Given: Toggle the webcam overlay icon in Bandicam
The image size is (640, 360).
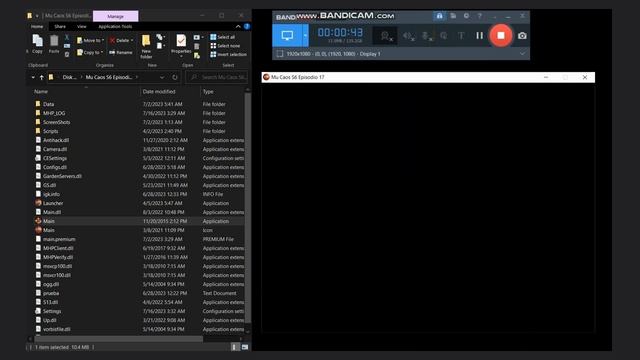Looking at the screenshot, I should coord(386,36).
